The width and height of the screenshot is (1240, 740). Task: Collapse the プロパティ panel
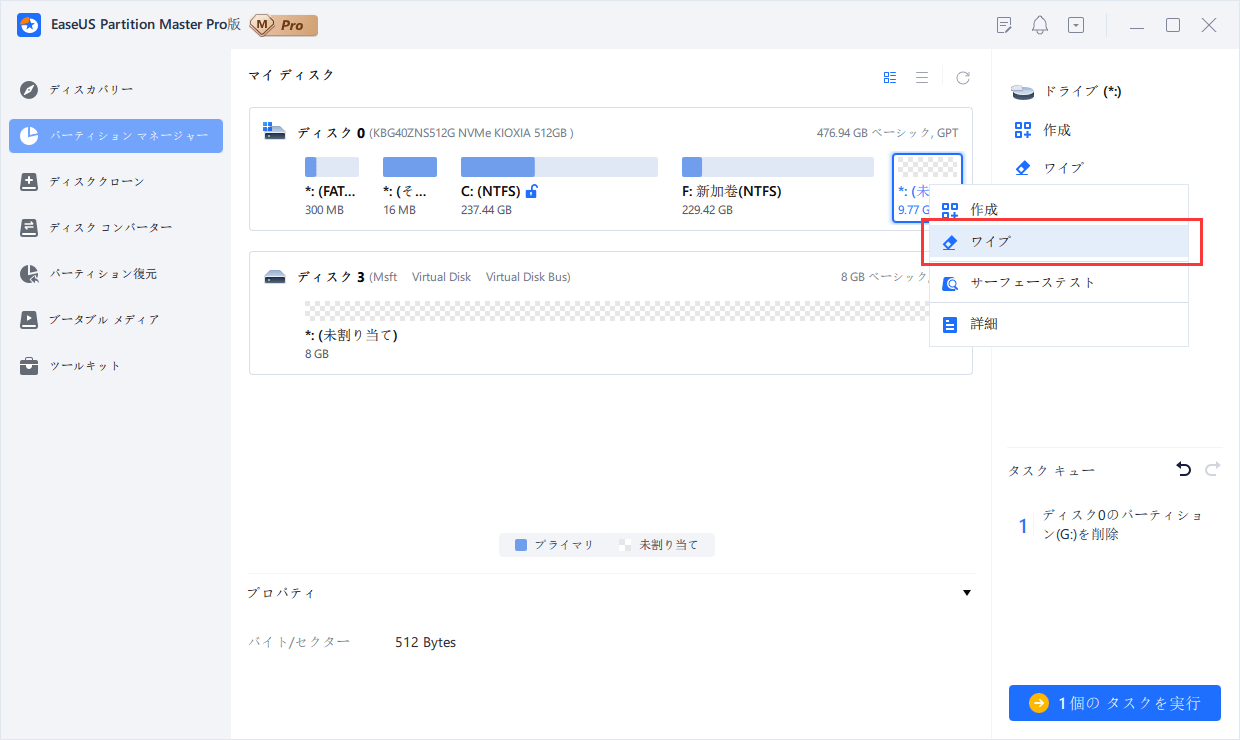(x=966, y=593)
